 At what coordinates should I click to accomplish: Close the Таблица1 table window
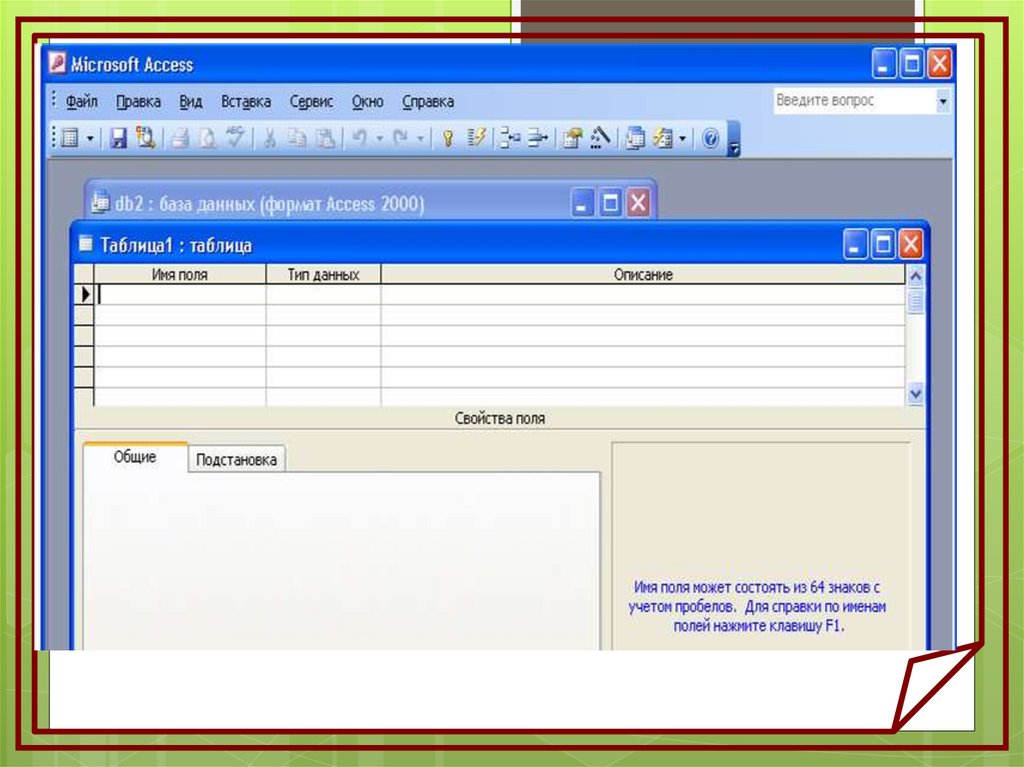911,245
